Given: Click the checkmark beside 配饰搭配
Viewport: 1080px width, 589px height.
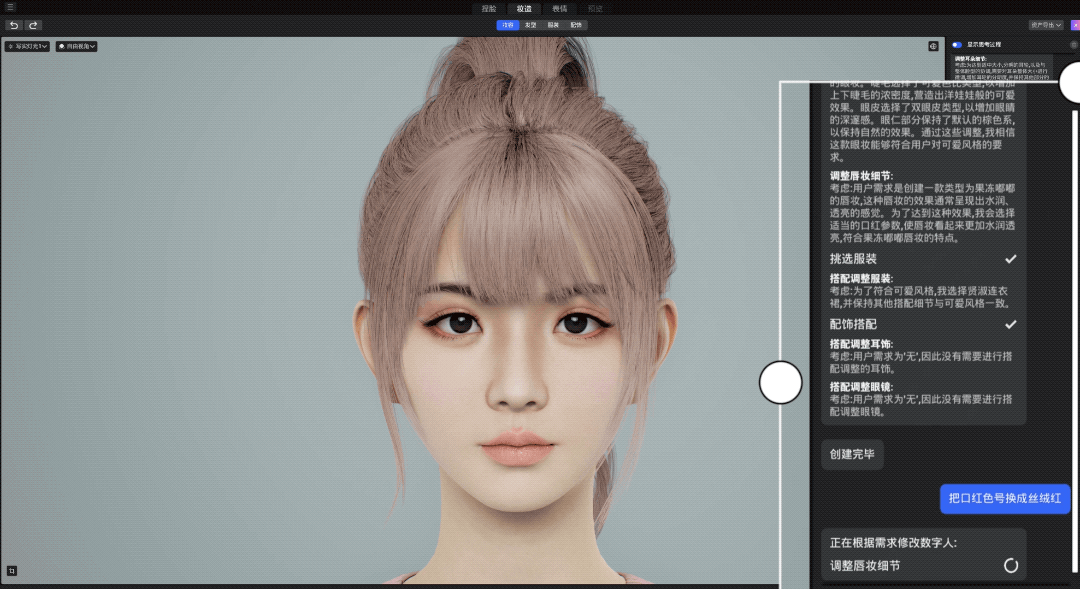Looking at the screenshot, I should (1011, 324).
